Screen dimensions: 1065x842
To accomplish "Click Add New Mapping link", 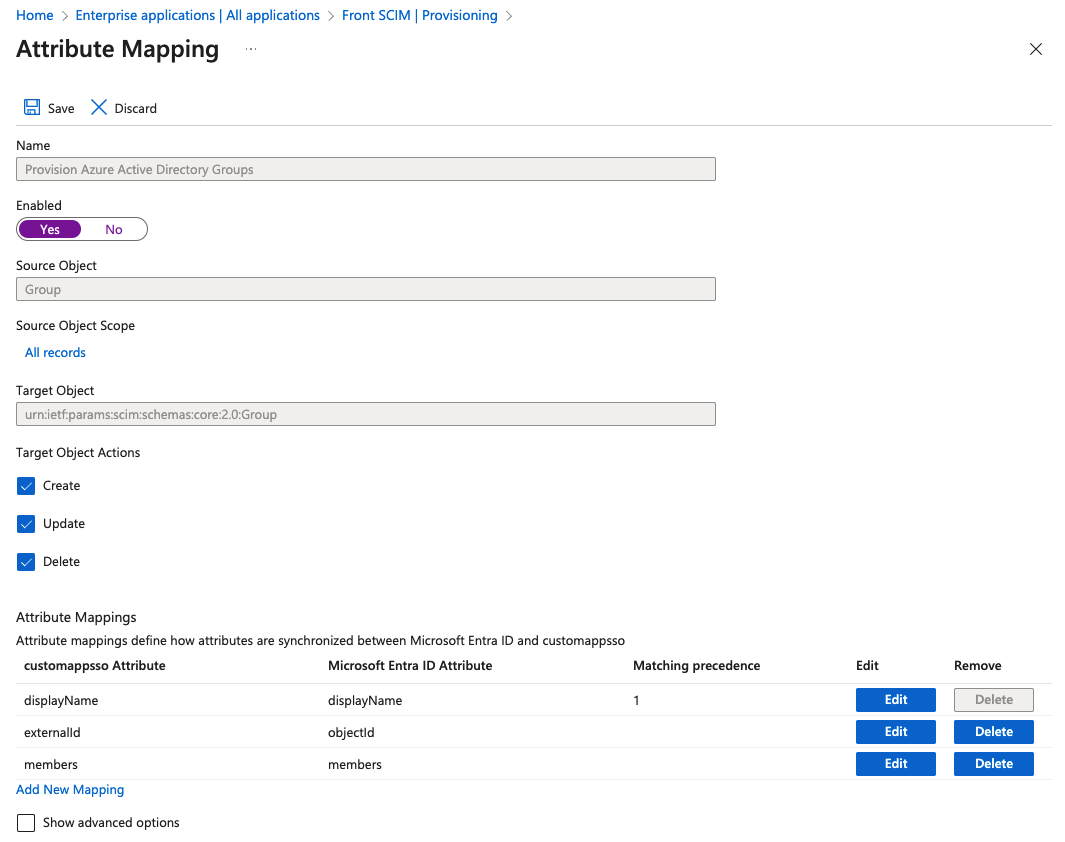I will [x=70, y=790].
